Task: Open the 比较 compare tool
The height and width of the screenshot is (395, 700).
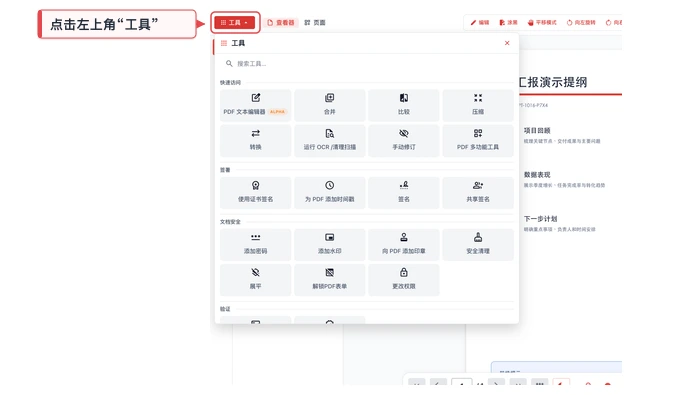Action: [x=404, y=105]
